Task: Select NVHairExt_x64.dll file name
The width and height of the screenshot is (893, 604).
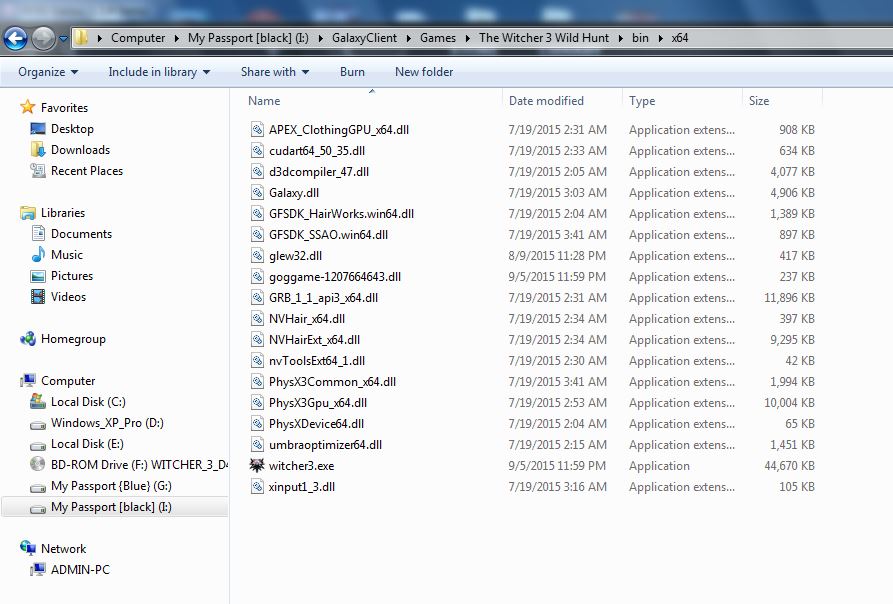Action: pyautogui.click(x=314, y=340)
